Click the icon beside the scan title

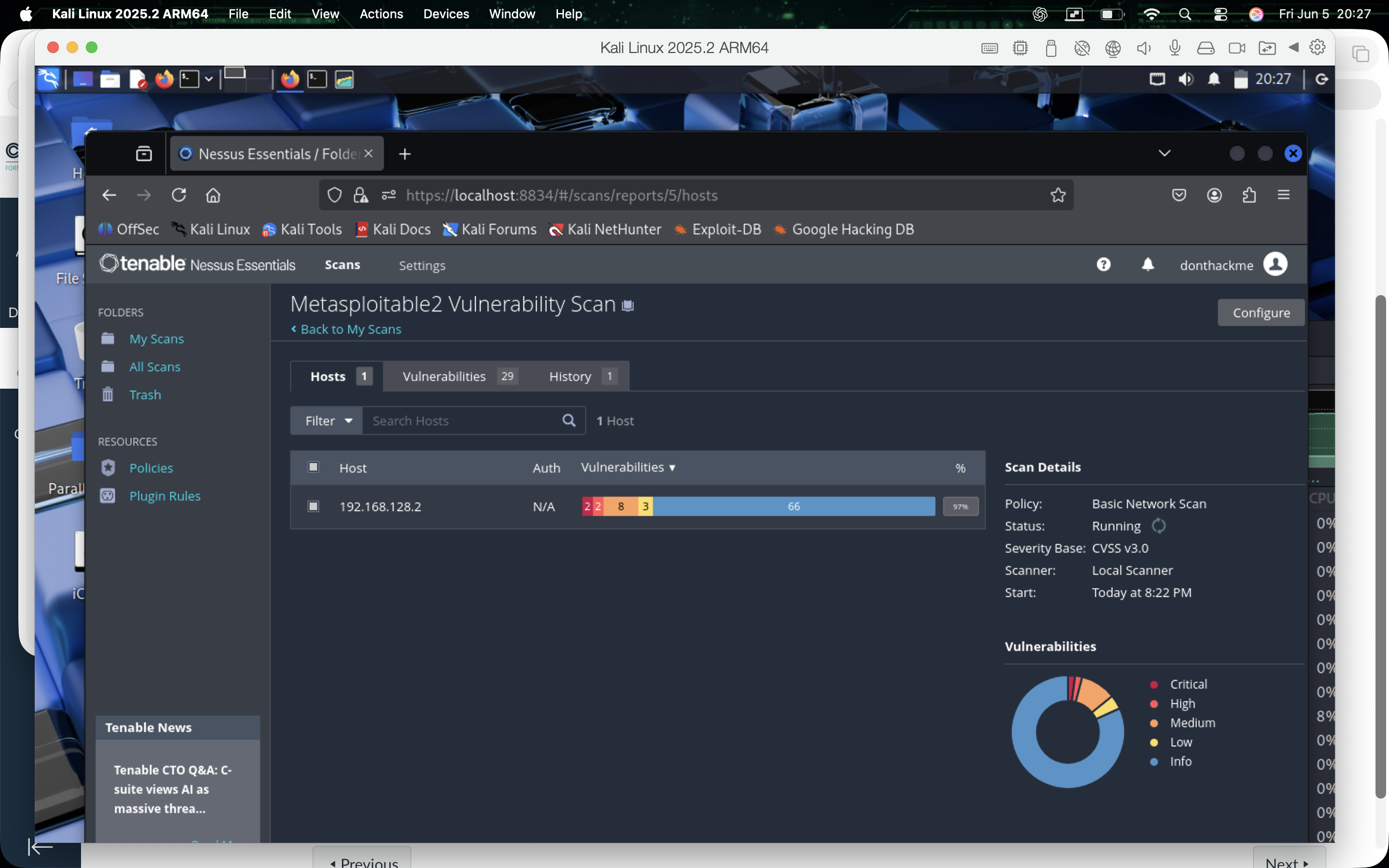tap(628, 305)
